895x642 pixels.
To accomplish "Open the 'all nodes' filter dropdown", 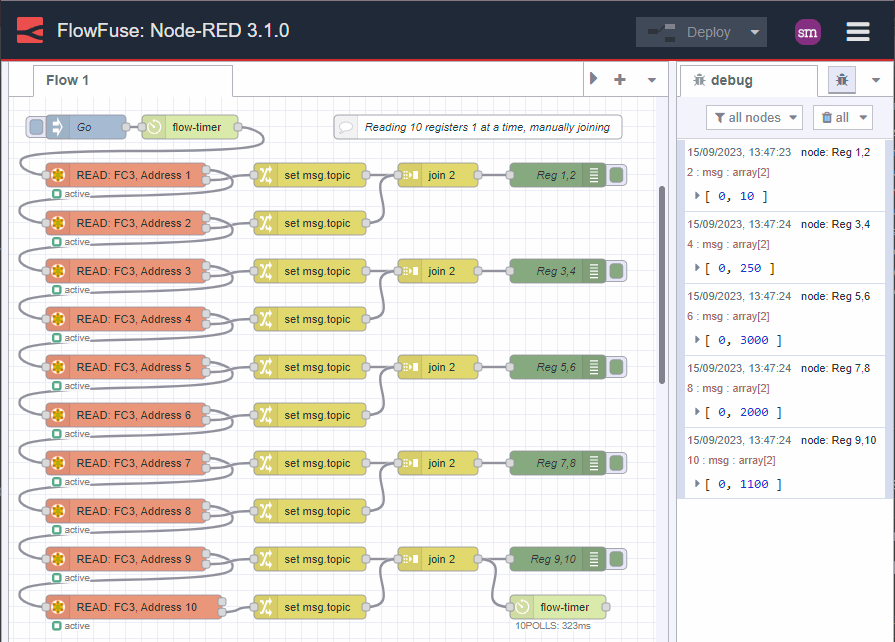I will (754, 117).
